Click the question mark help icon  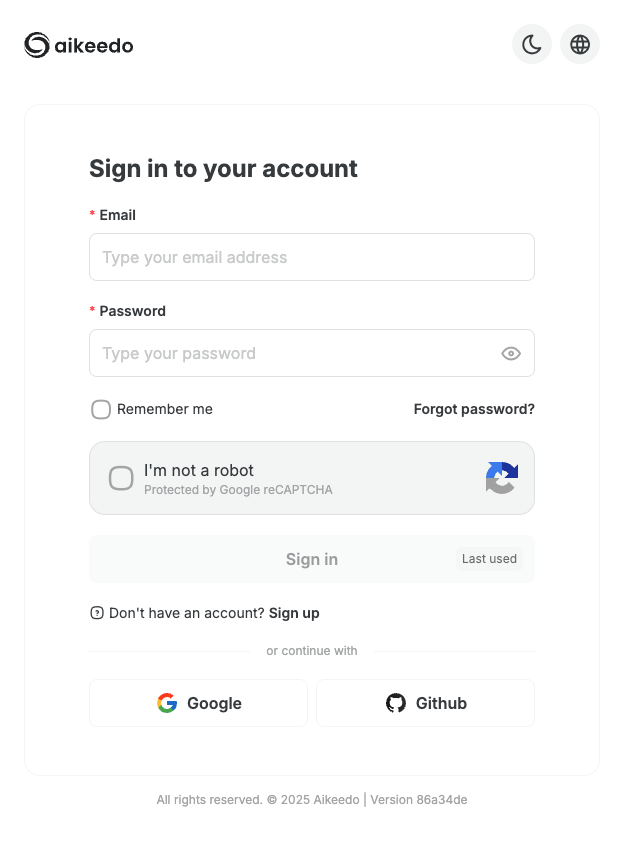(x=97, y=613)
